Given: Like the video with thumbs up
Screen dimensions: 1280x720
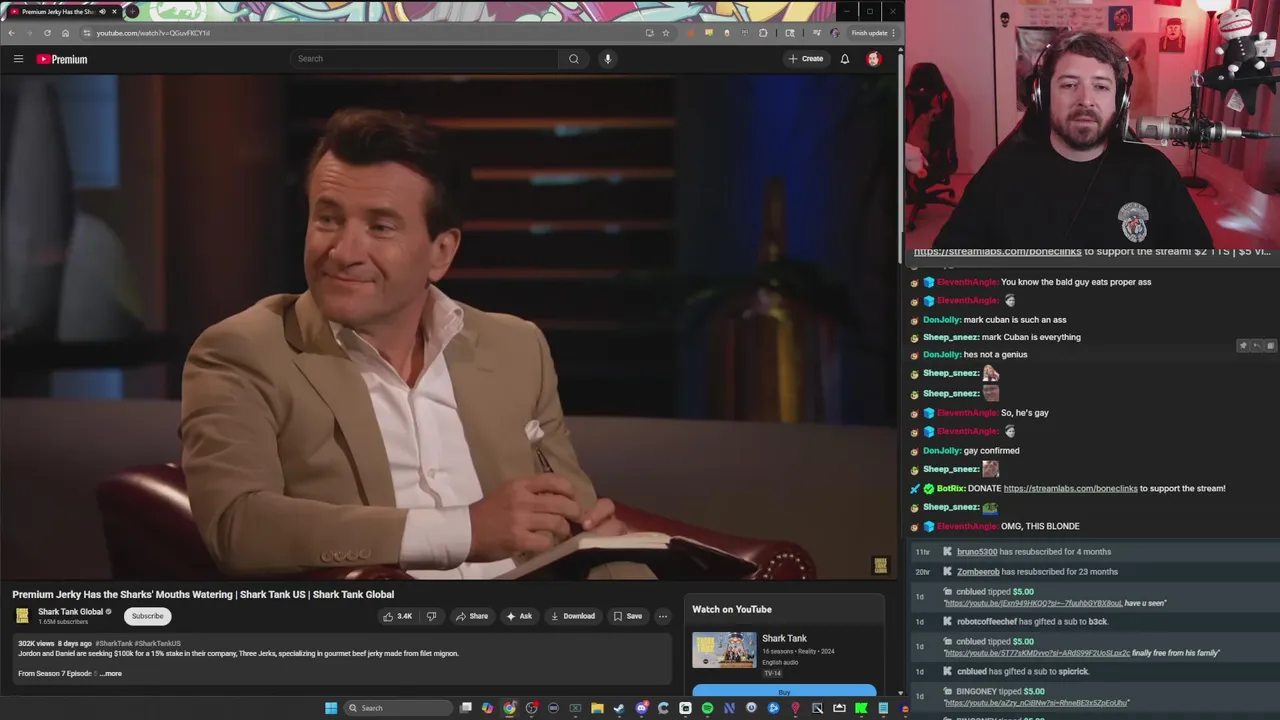Looking at the screenshot, I should 397,616.
